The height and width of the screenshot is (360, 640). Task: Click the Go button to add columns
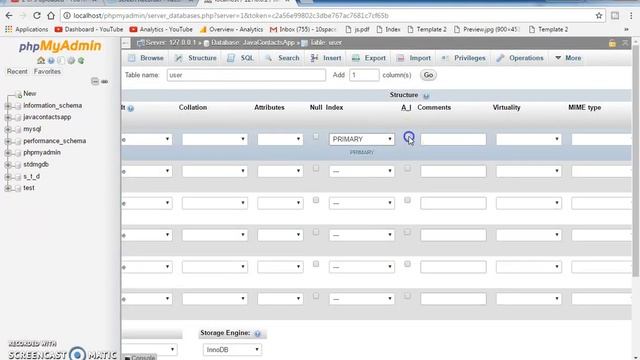click(x=428, y=75)
